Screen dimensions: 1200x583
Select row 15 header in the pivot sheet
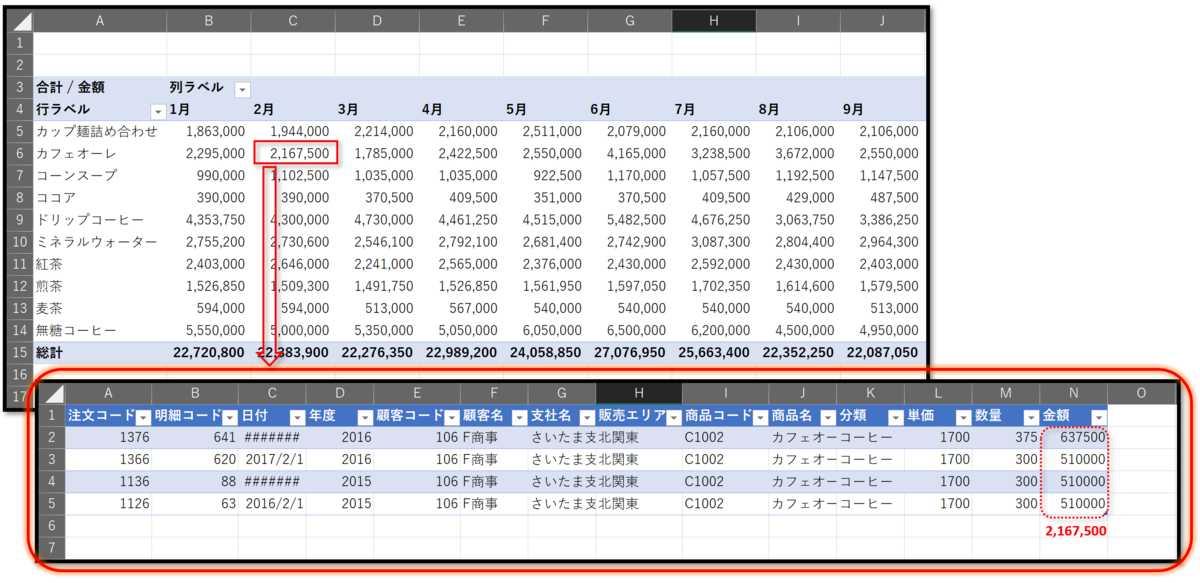20,353
